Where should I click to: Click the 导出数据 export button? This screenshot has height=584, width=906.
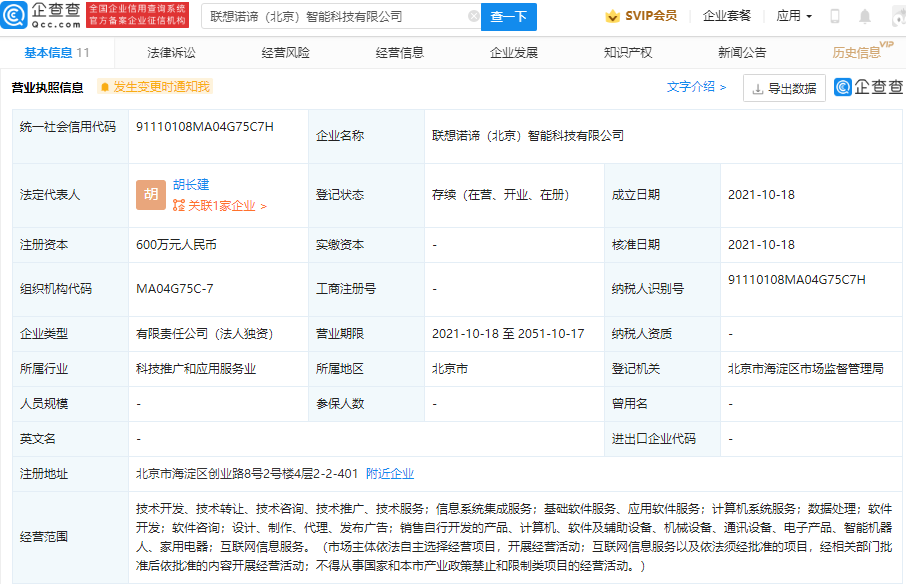tap(784, 88)
